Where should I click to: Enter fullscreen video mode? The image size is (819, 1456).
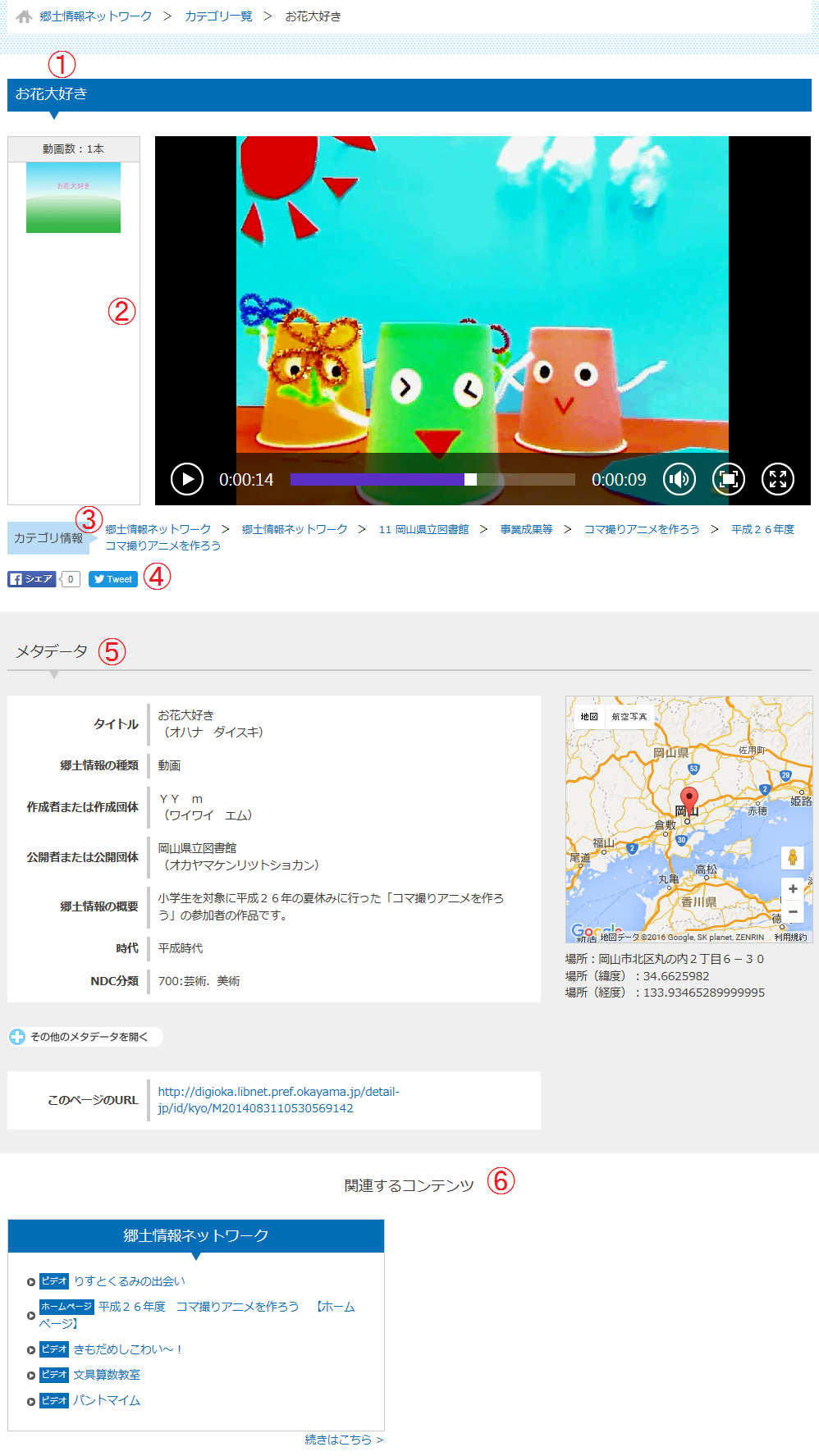coord(777,479)
